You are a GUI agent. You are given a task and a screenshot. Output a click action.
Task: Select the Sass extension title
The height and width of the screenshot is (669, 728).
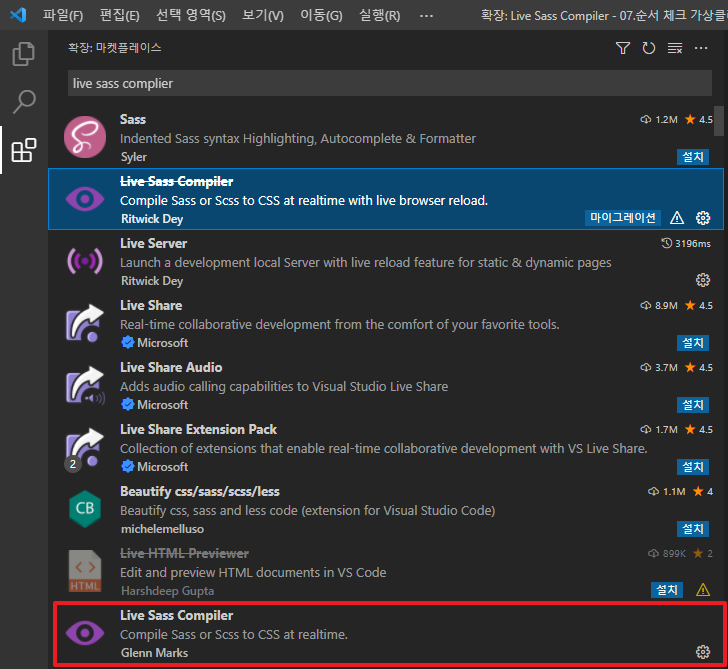[x=133, y=119]
